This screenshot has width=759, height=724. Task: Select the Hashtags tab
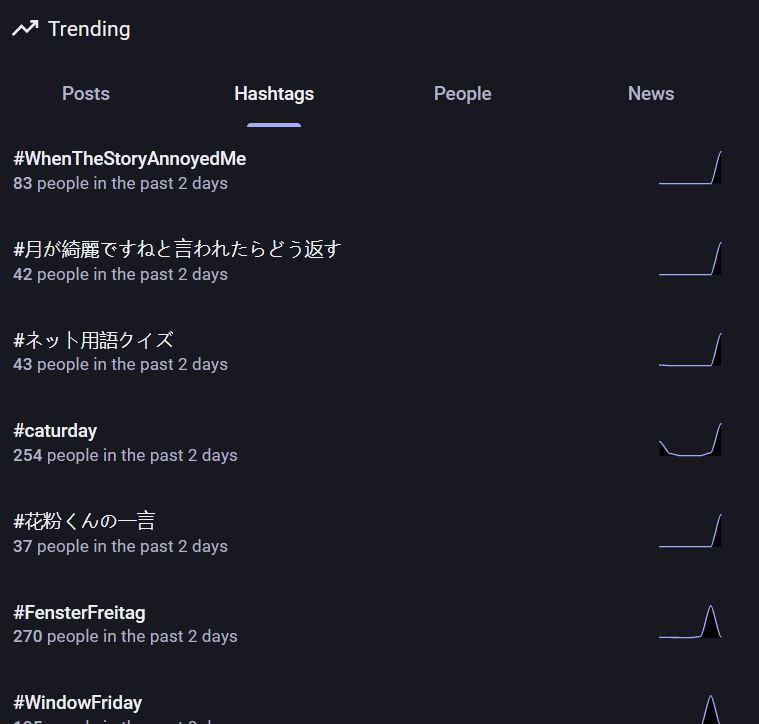coord(274,94)
